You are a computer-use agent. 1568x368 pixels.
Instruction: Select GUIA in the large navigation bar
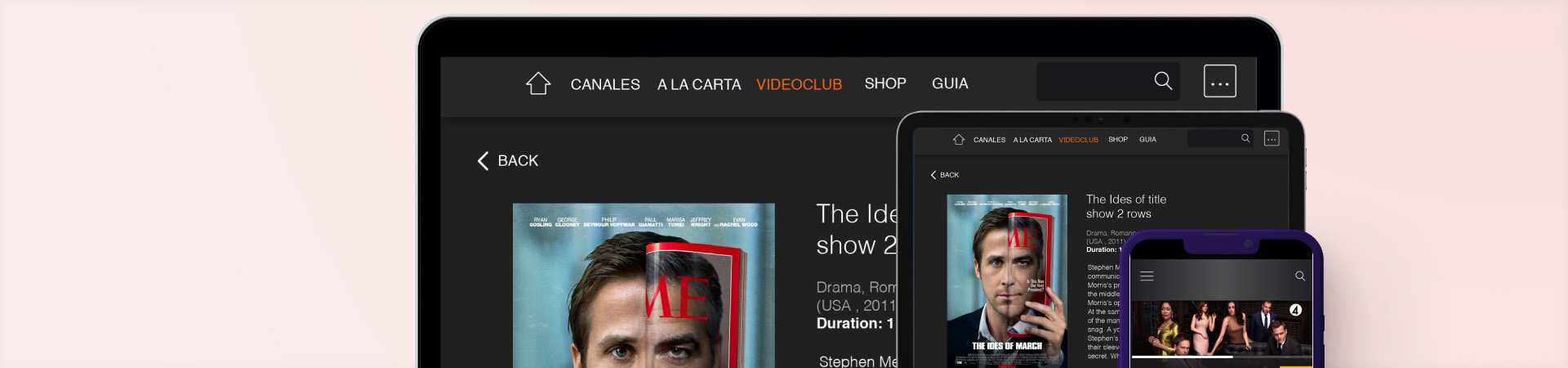pos(950,83)
